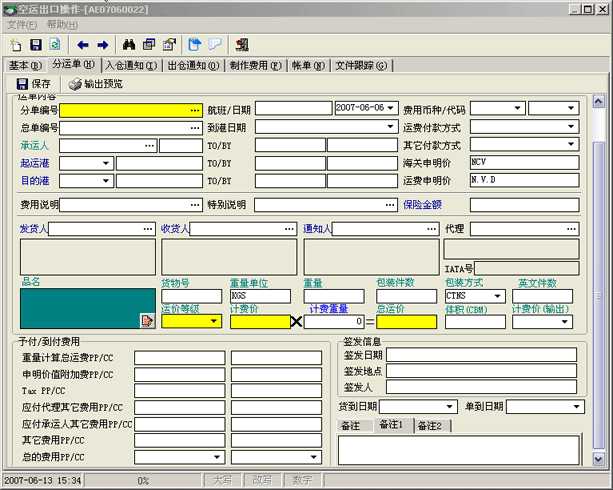Viewport: 613px width, 490px height.
Task: Go to next record with right arrow
Action: pos(102,45)
